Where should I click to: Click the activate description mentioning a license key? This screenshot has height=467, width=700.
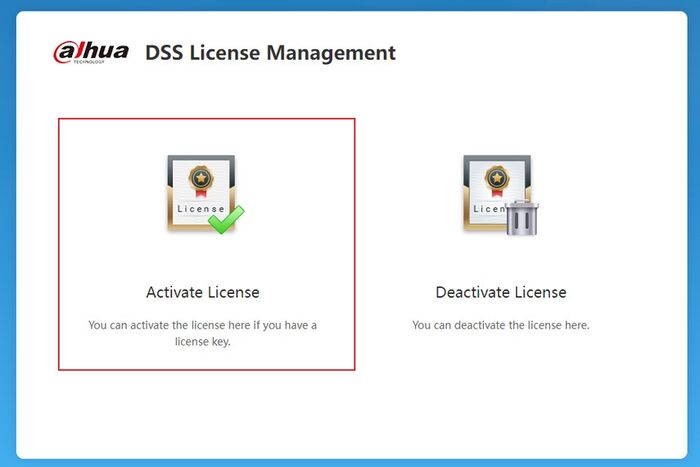[203, 333]
